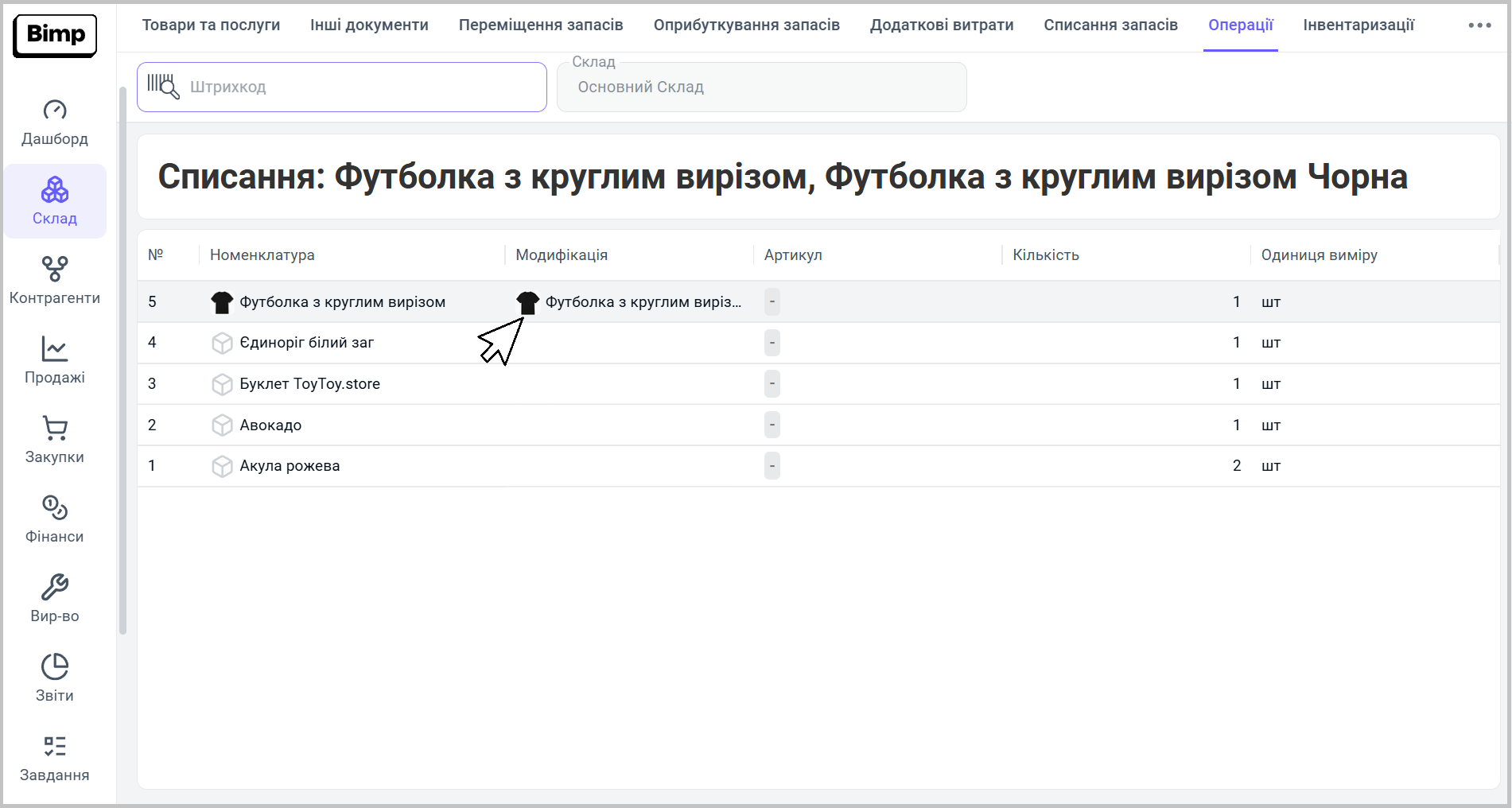Open Завдання task list icon
The width and height of the screenshot is (1512, 808).
point(55,746)
